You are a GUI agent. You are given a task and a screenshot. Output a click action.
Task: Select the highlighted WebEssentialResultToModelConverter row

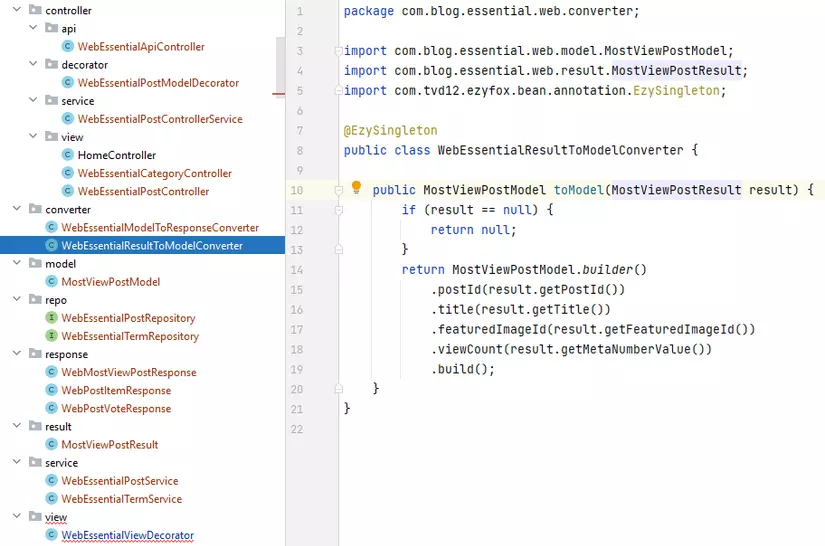click(x=143, y=245)
